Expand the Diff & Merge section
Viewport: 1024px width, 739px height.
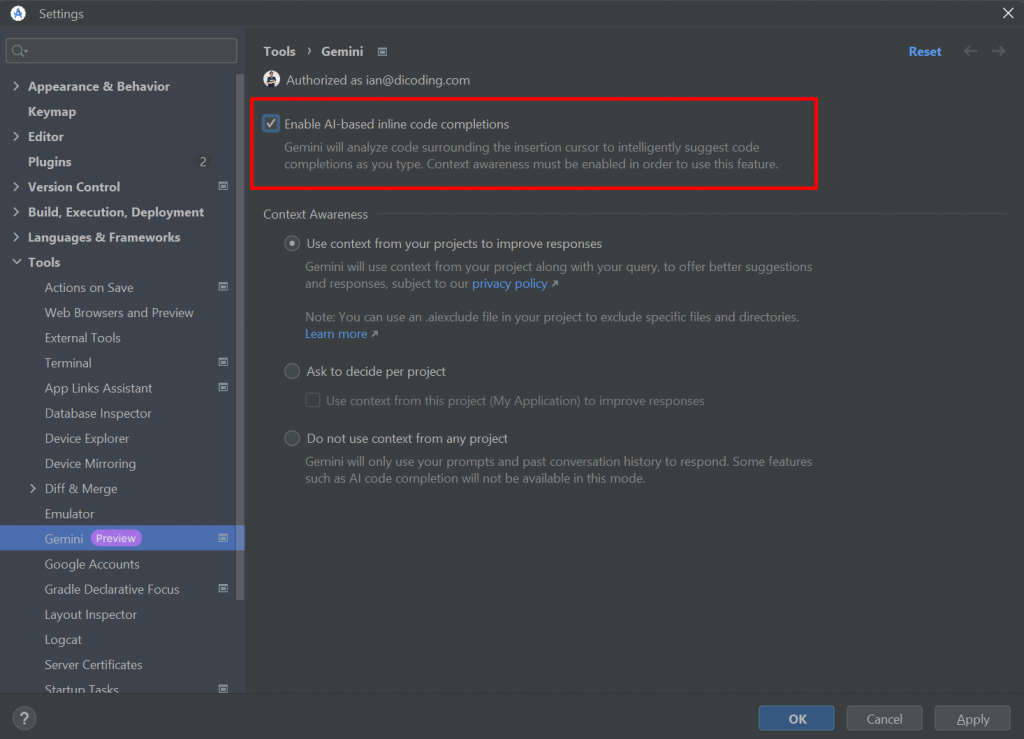coord(31,488)
